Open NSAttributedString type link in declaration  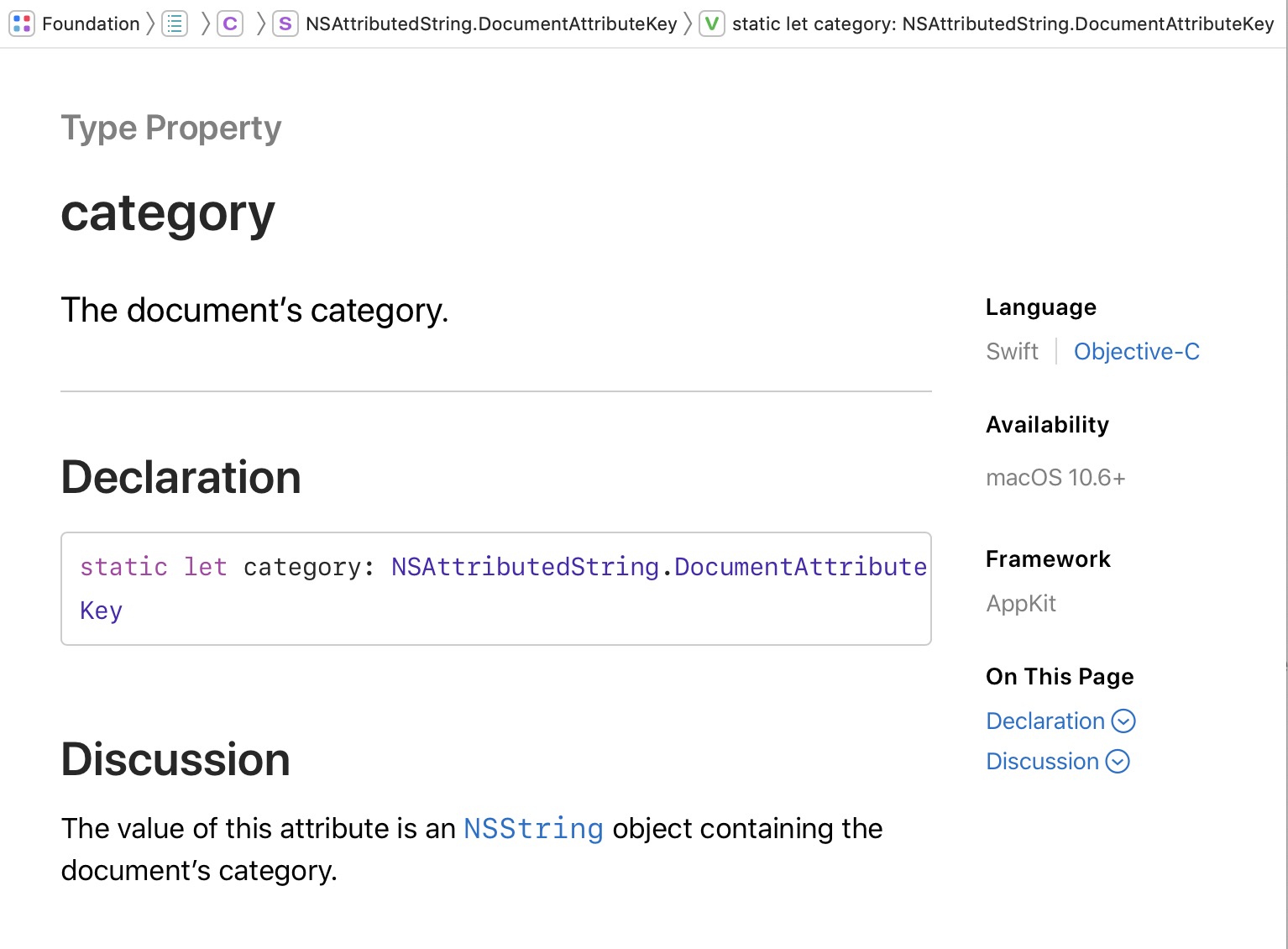click(x=525, y=567)
